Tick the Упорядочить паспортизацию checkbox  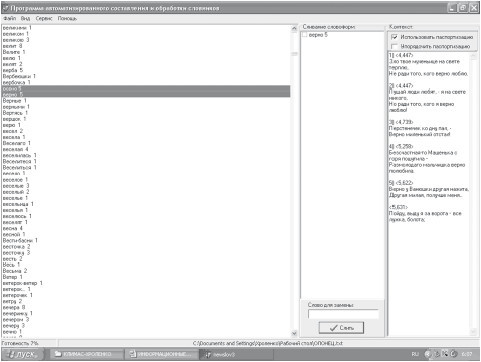coord(394,46)
